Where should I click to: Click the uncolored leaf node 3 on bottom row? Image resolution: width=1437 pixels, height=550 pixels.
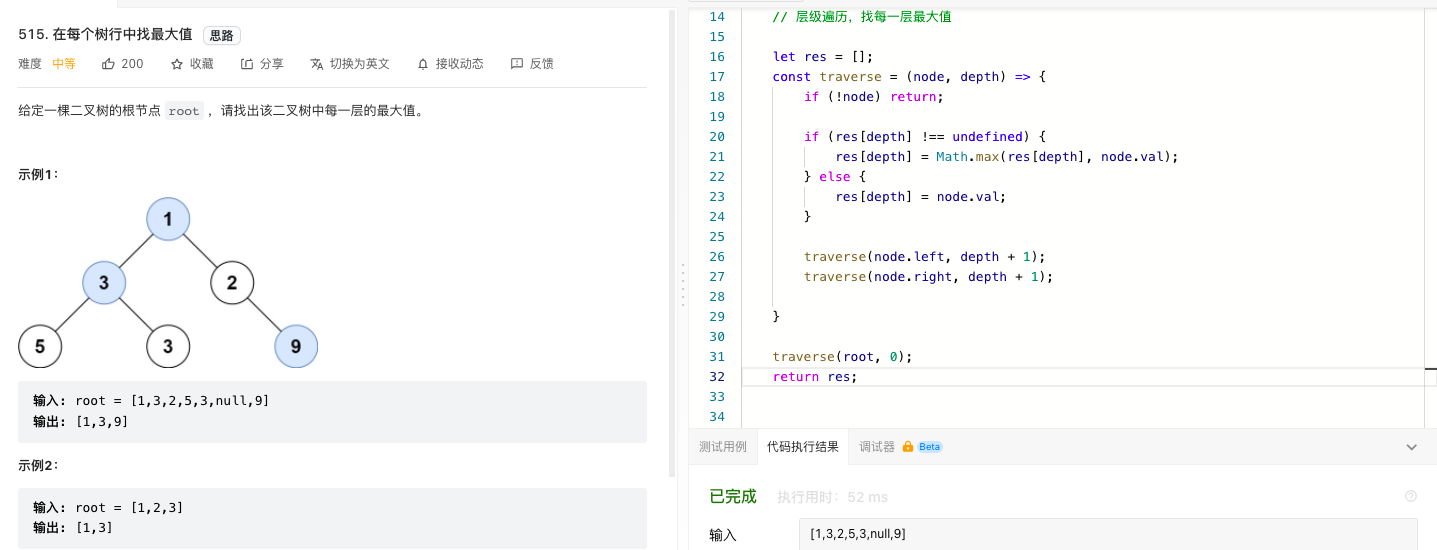coord(168,347)
